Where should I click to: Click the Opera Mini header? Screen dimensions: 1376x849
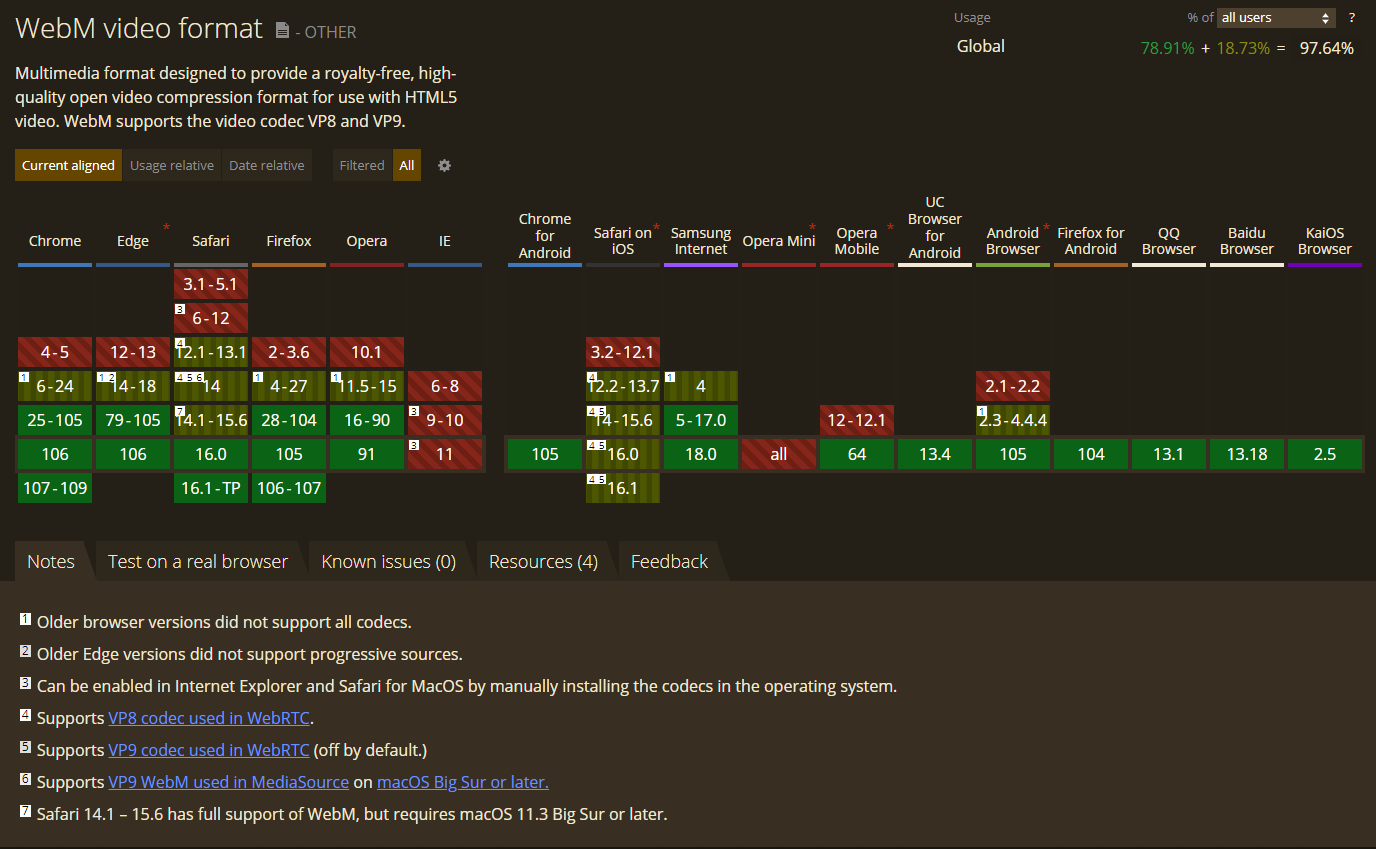coord(779,241)
